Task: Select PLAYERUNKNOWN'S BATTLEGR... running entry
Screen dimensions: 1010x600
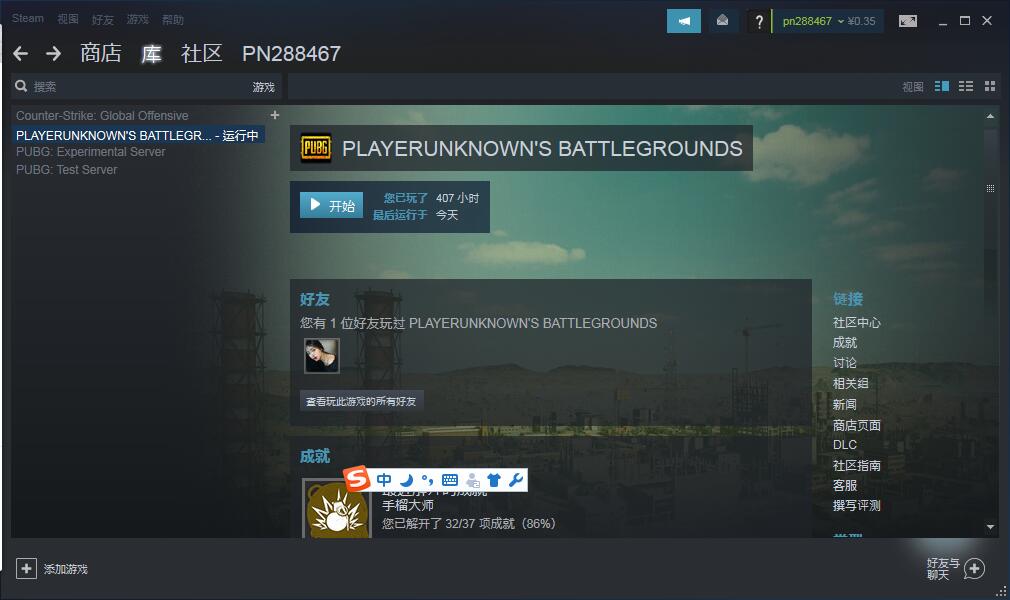Action: click(x=138, y=135)
